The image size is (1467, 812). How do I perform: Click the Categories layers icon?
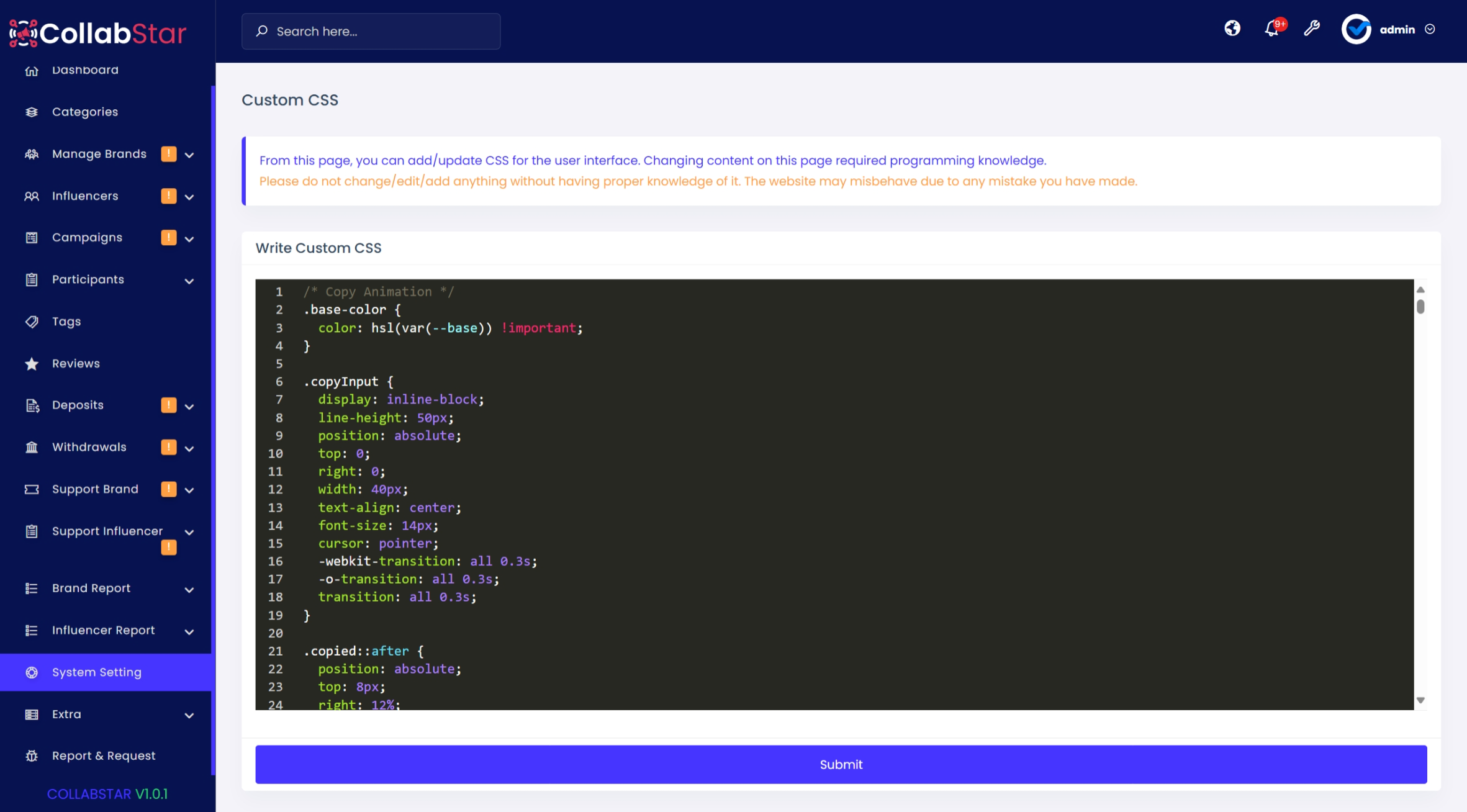click(x=32, y=112)
